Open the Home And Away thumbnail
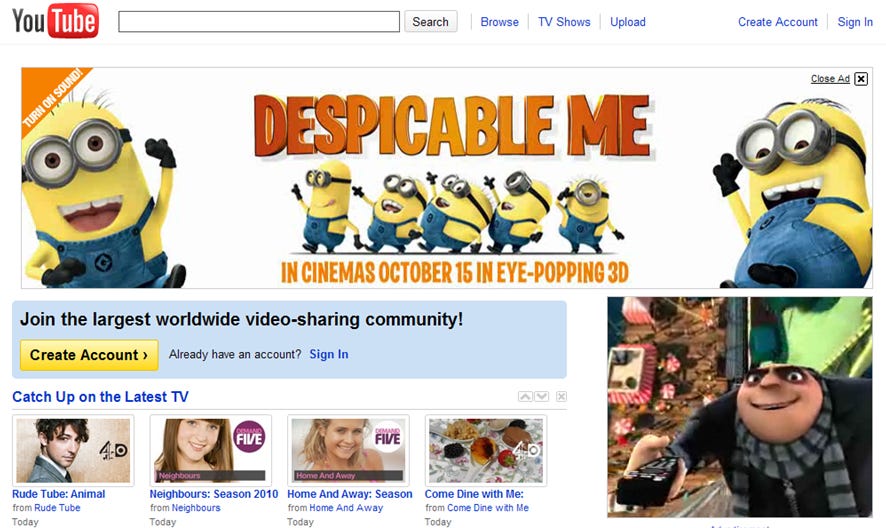 [x=348, y=451]
